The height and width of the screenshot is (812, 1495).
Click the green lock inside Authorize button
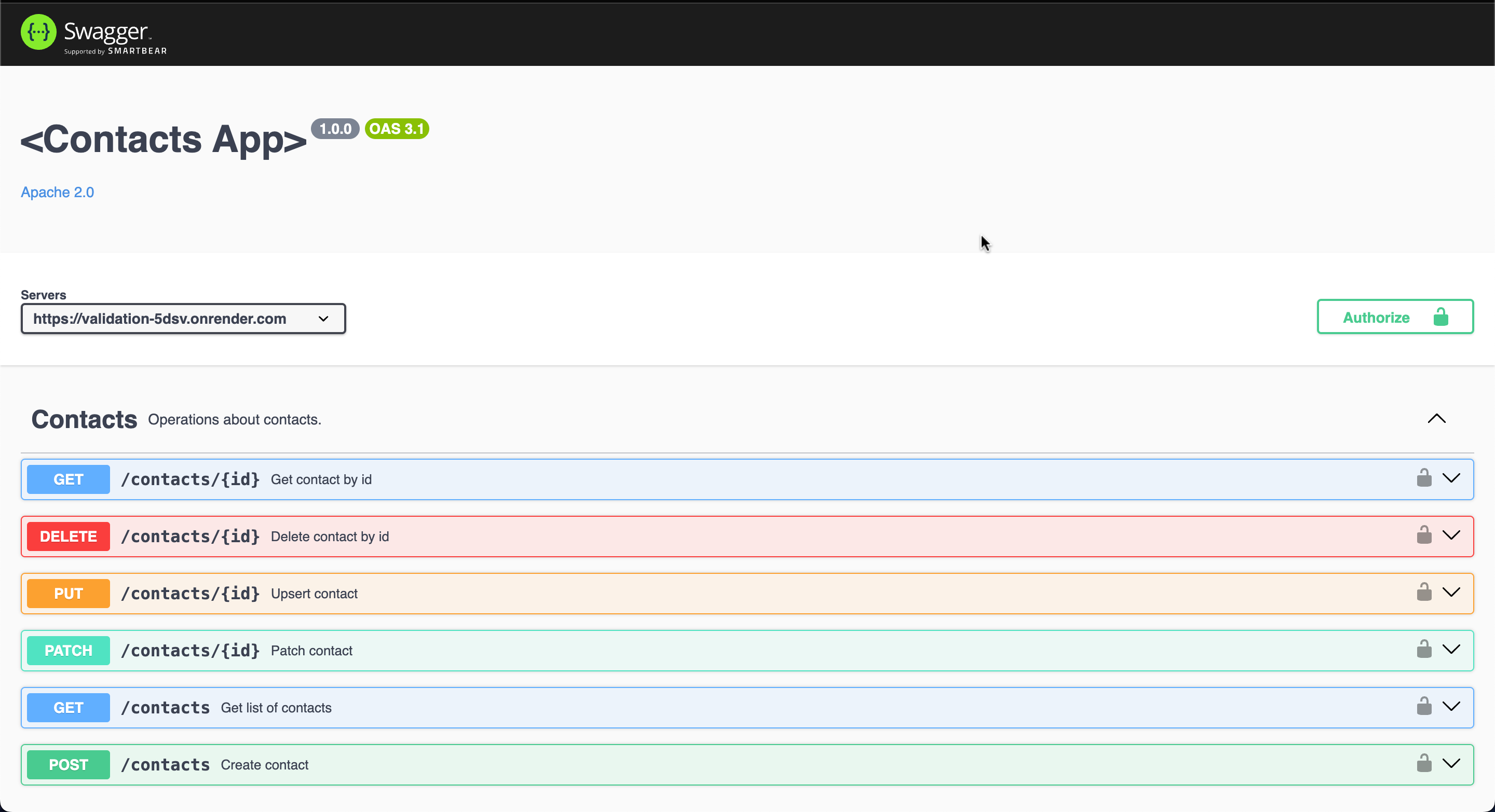tap(1440, 317)
